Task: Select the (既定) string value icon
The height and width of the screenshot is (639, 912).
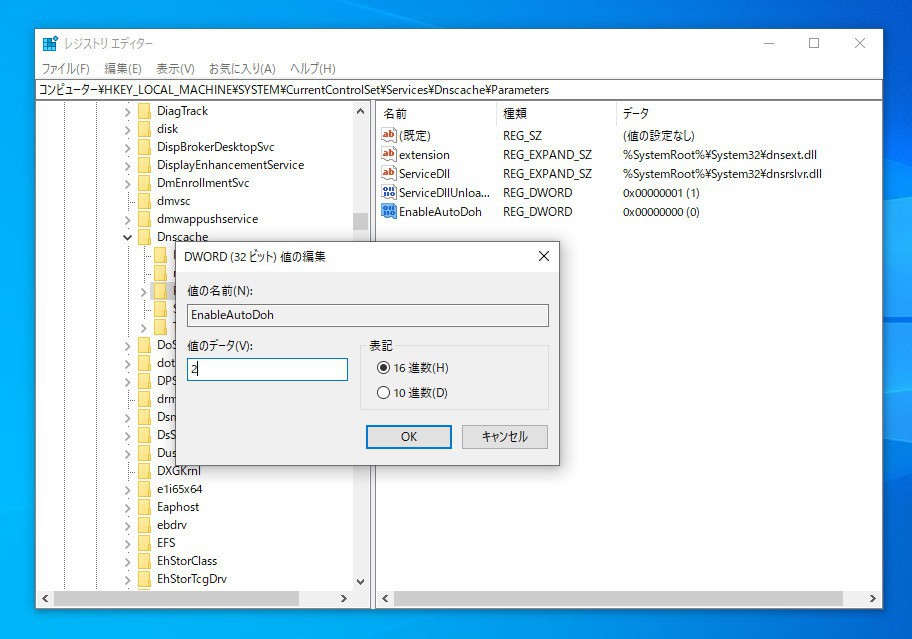Action: click(389, 135)
